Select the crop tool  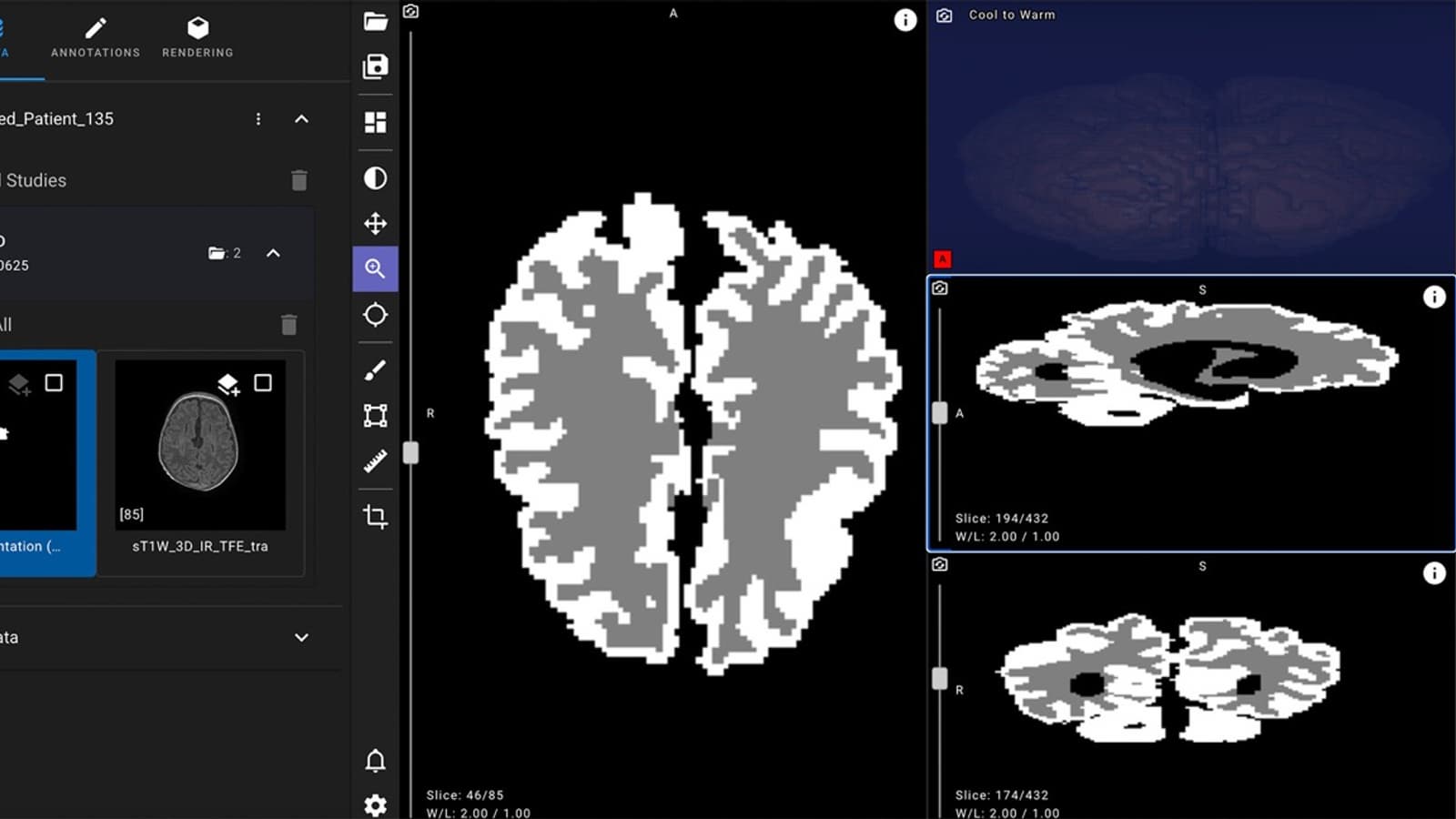(x=375, y=516)
